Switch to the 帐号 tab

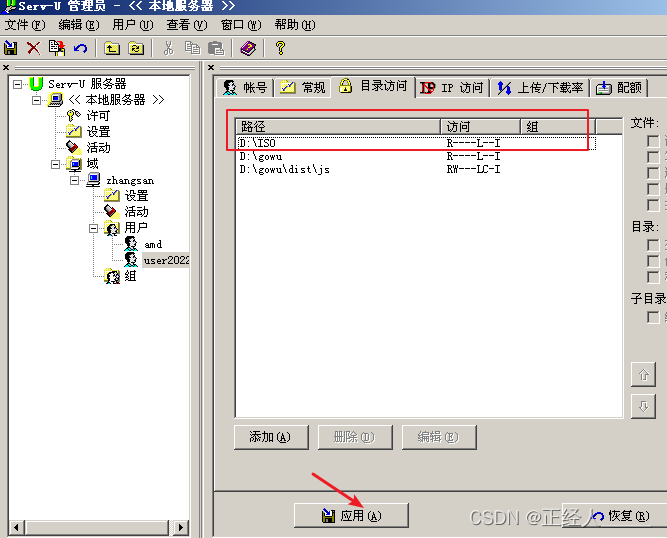pos(245,88)
